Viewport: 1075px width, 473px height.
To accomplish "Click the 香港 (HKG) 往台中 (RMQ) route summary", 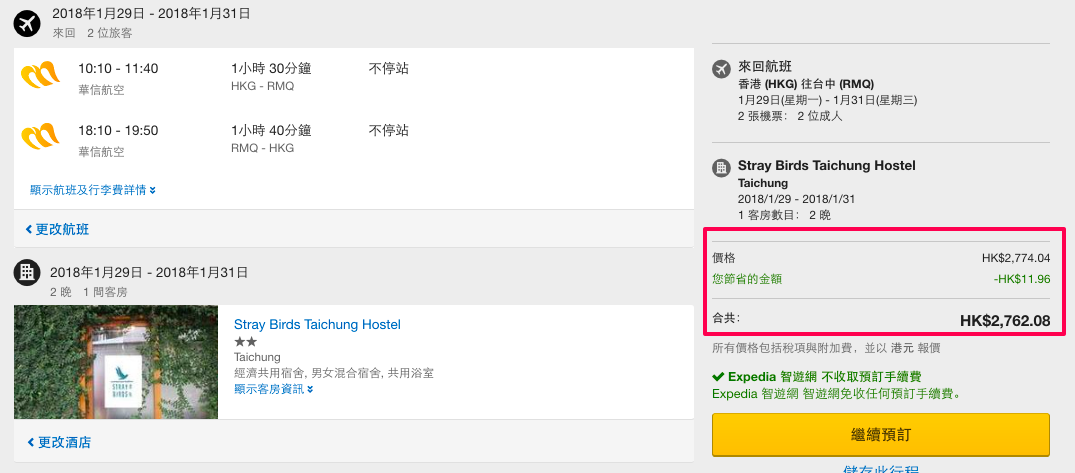I will [x=806, y=84].
